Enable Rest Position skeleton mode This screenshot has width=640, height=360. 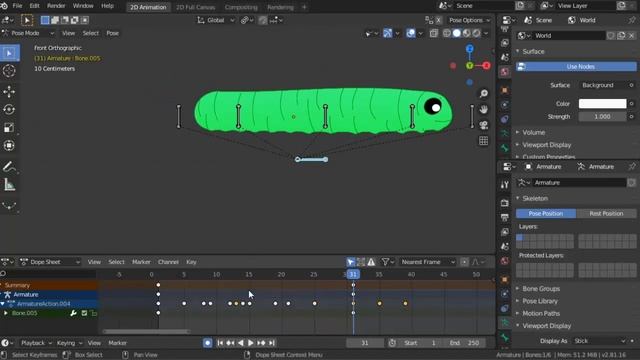[x=606, y=213]
